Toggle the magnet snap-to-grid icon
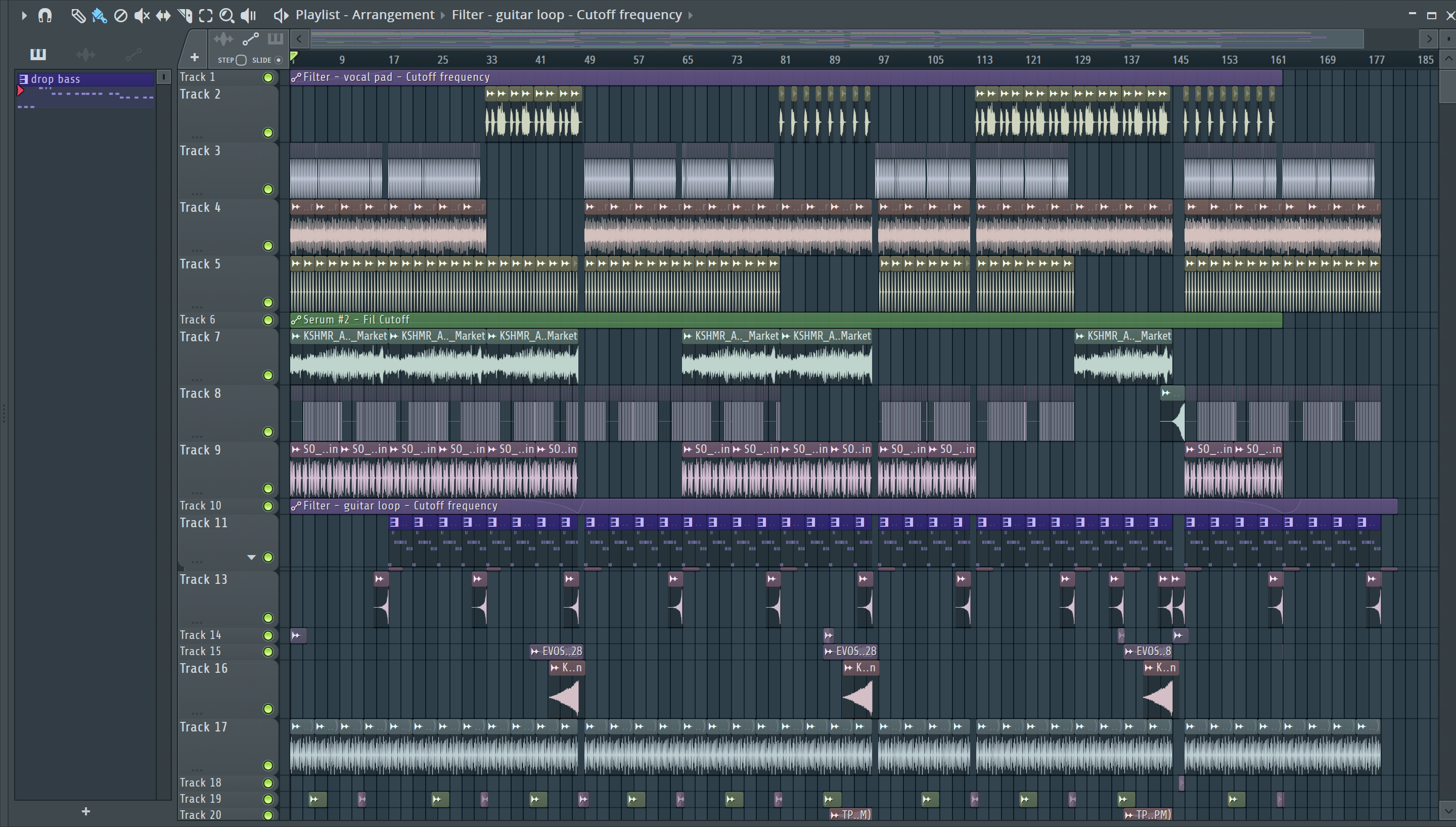Viewport: 1456px width, 827px height. pos(45,15)
